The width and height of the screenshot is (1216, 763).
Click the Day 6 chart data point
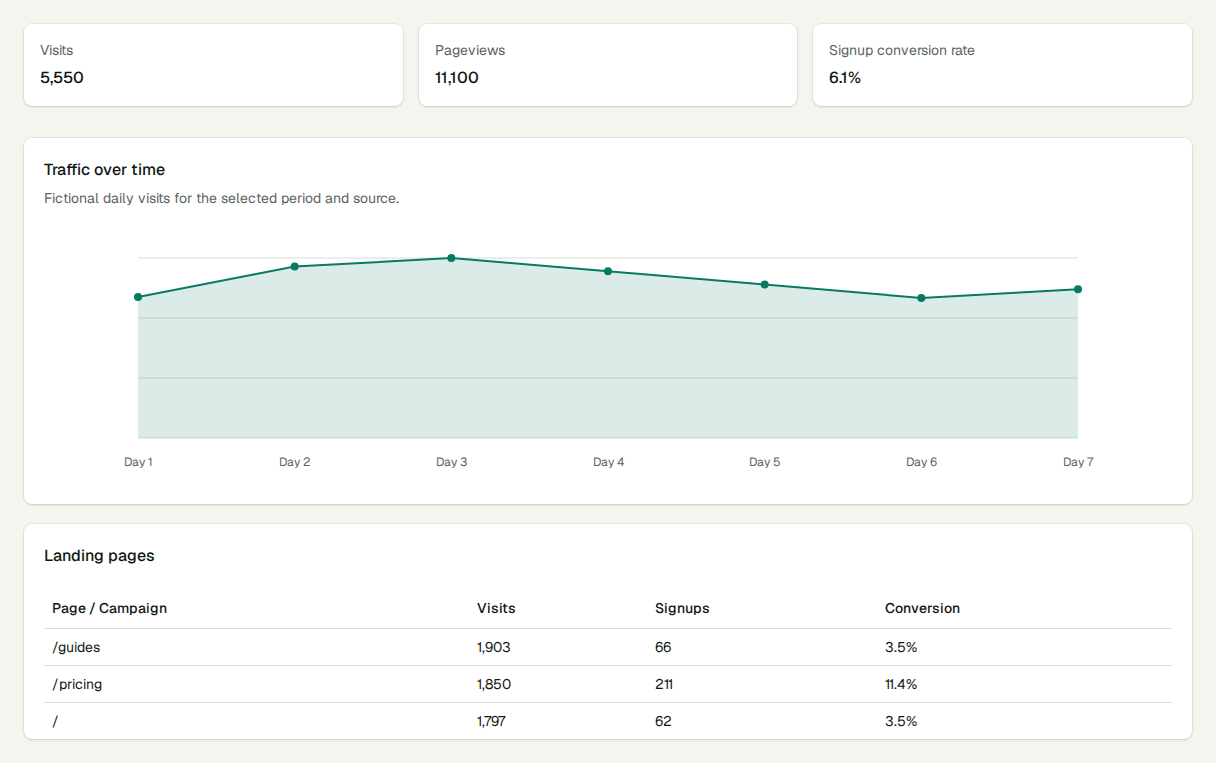921,298
